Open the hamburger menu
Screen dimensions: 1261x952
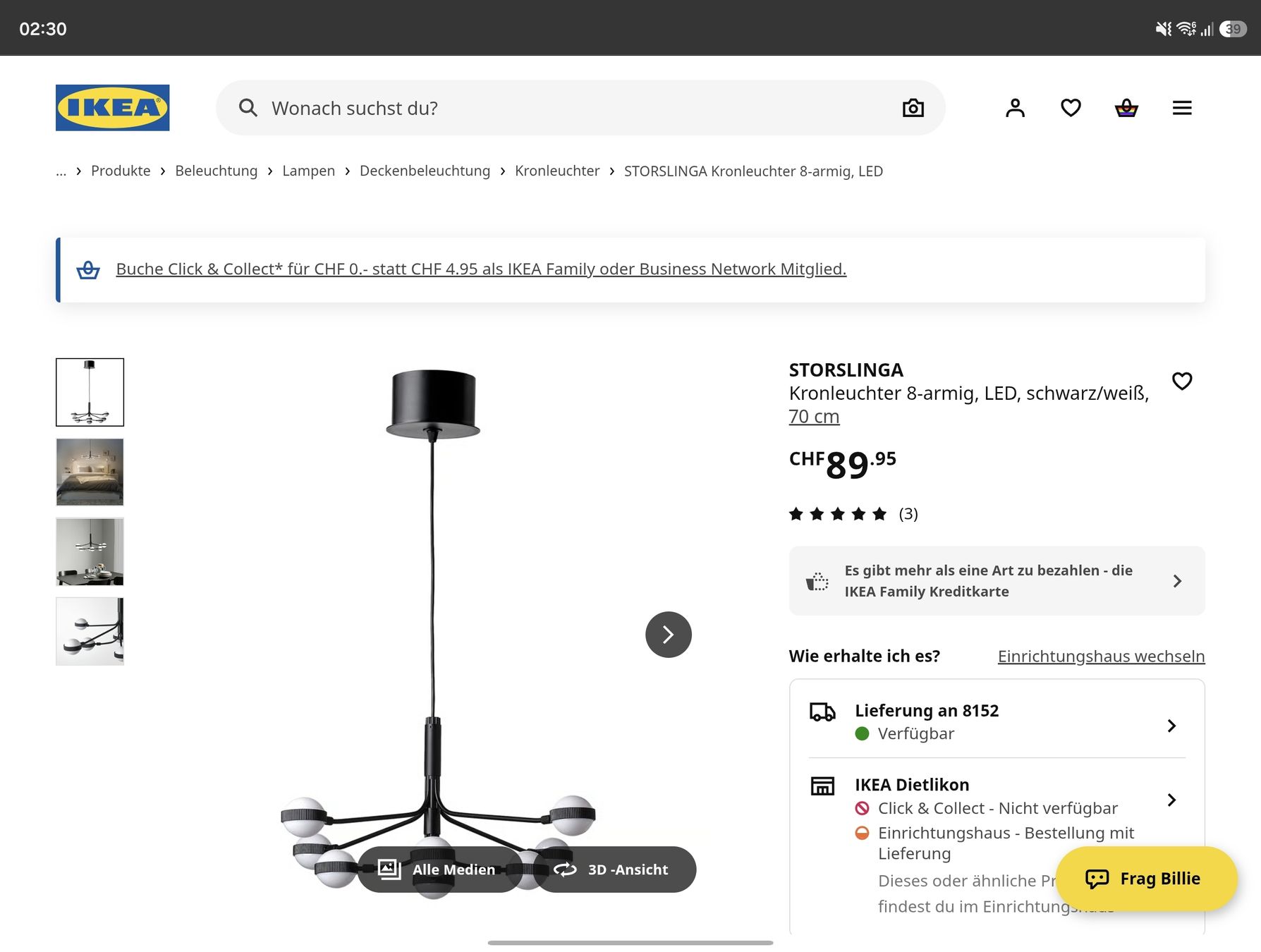pos(1182,108)
